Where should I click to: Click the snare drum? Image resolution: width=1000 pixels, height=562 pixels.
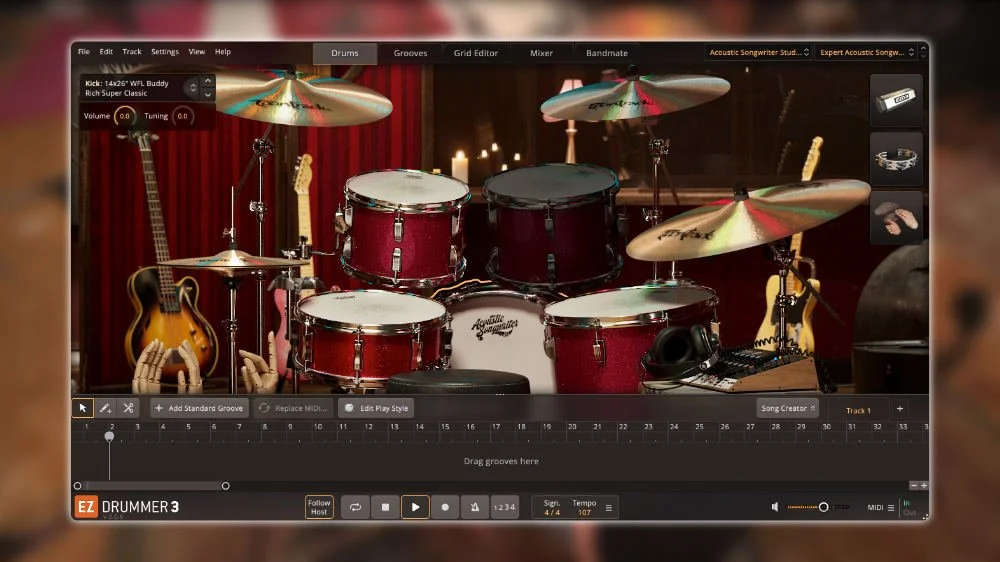point(371,335)
